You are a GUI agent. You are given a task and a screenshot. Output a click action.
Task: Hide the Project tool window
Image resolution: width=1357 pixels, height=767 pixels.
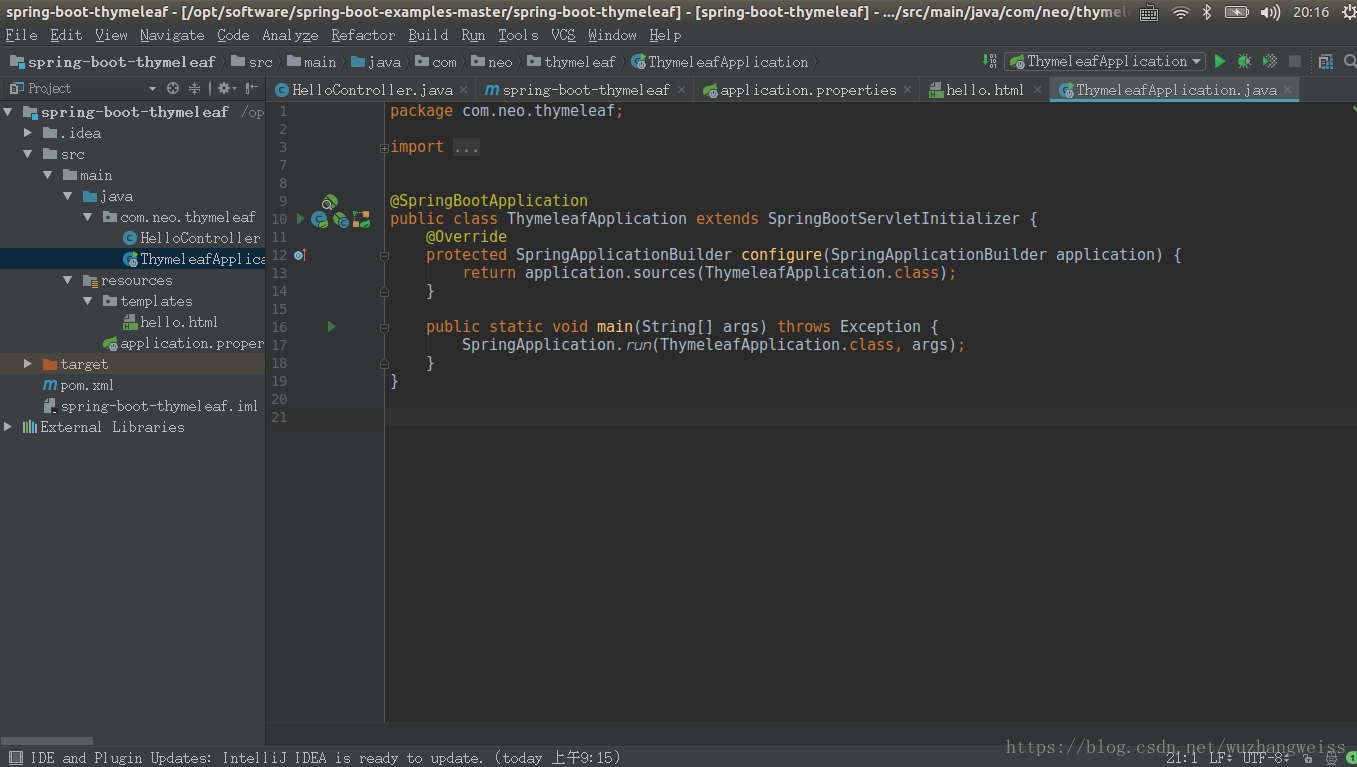coord(252,88)
